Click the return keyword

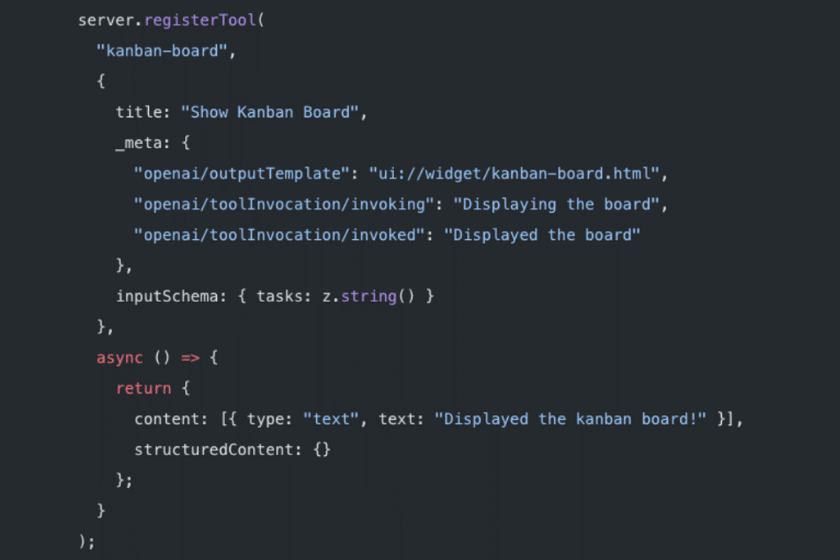pos(143,388)
